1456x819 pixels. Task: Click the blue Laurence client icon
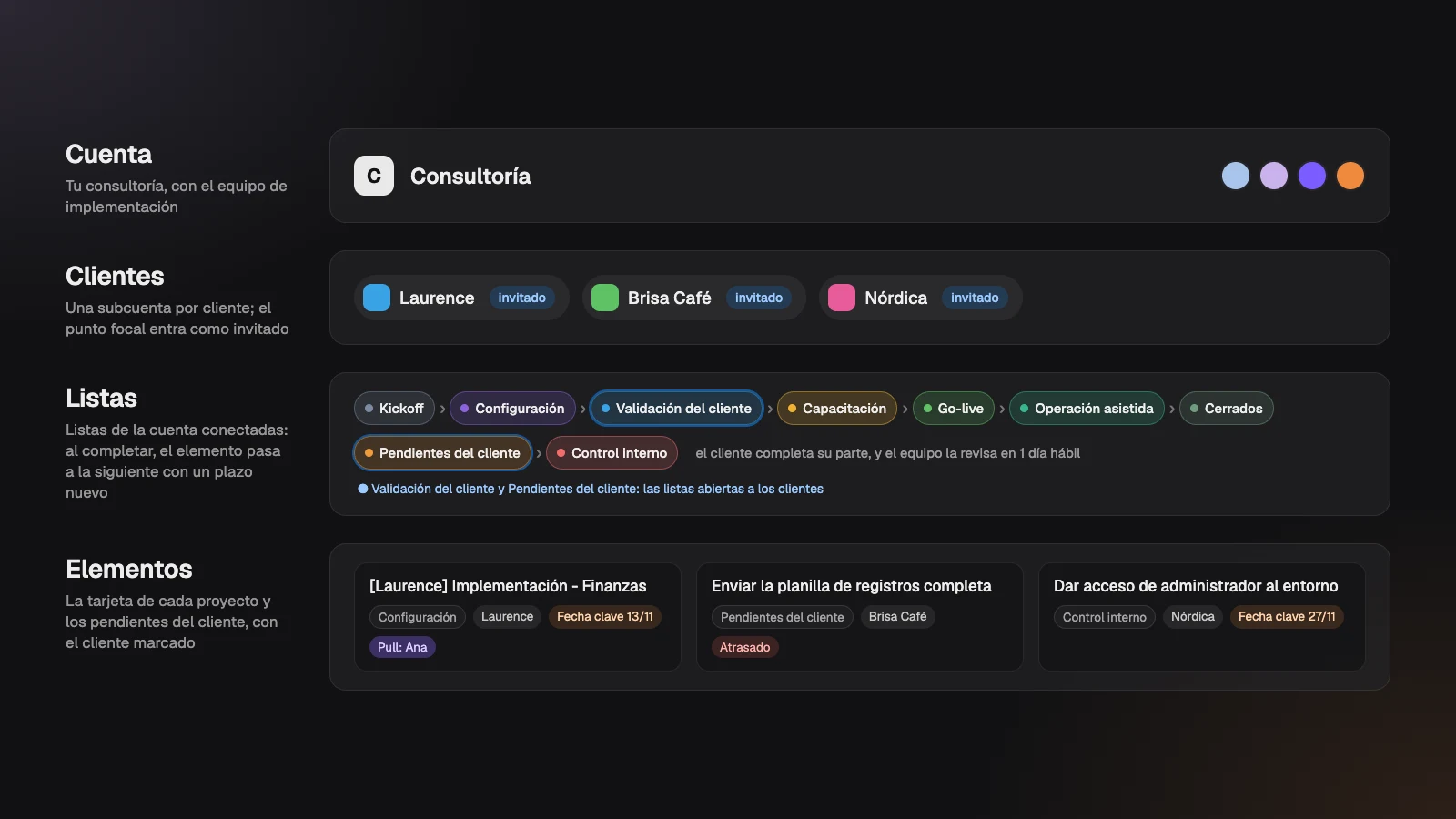[x=377, y=298]
